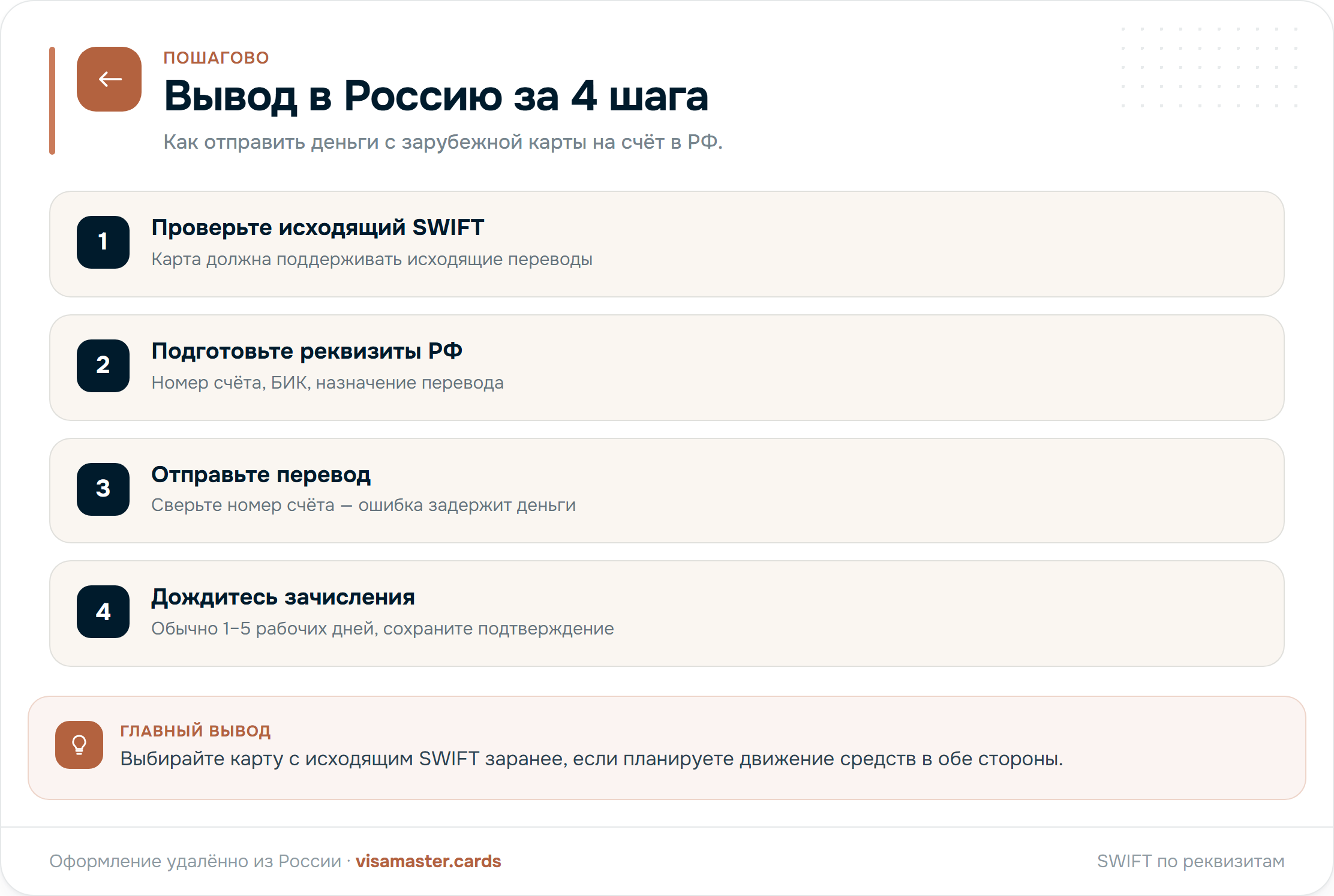Image resolution: width=1334 pixels, height=896 pixels.
Task: Click the step 2 number badge
Action: tap(103, 366)
